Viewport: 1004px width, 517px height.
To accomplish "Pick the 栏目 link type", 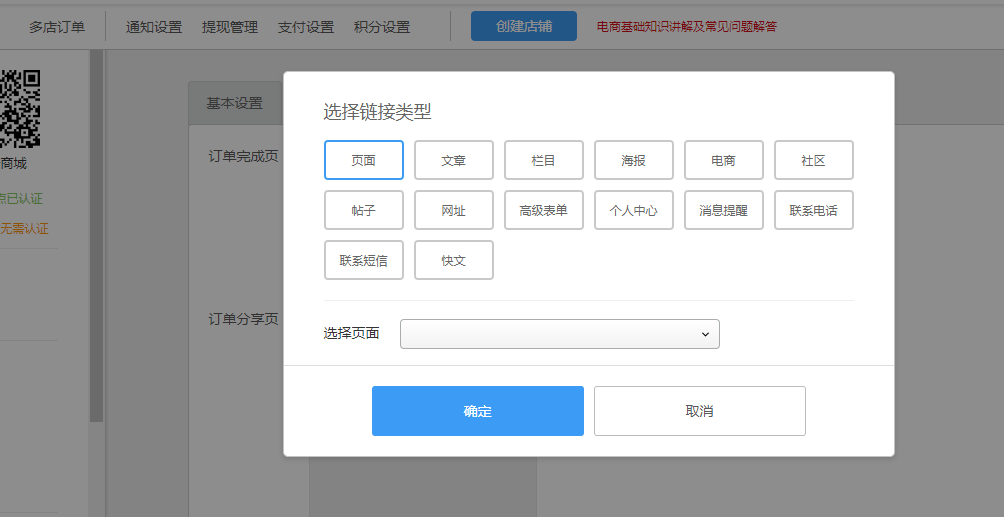I will (544, 160).
